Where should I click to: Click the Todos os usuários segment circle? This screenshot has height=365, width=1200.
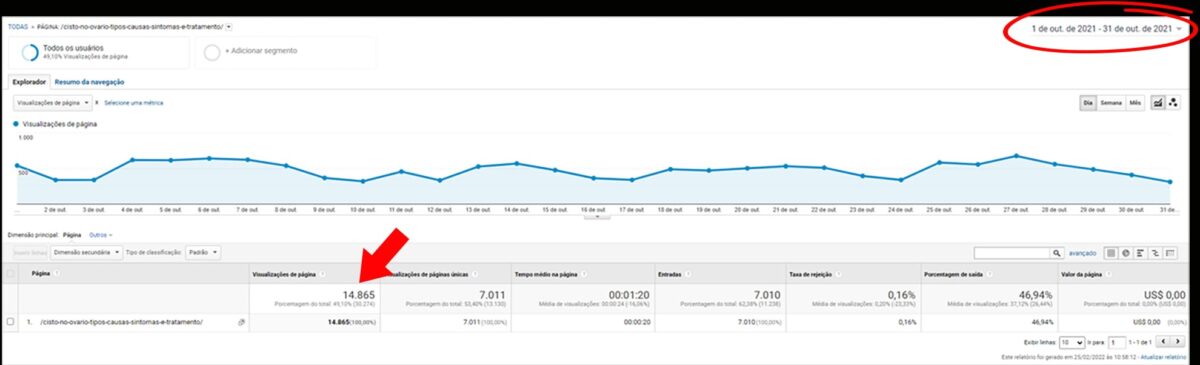[x=30, y=52]
